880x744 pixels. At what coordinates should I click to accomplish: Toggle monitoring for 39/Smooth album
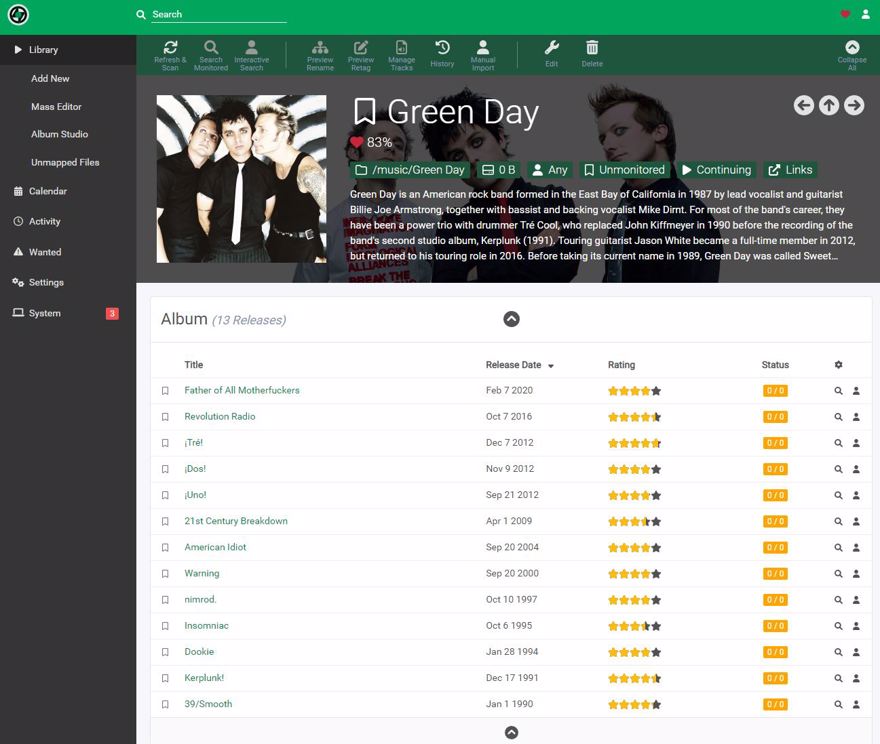click(x=165, y=704)
